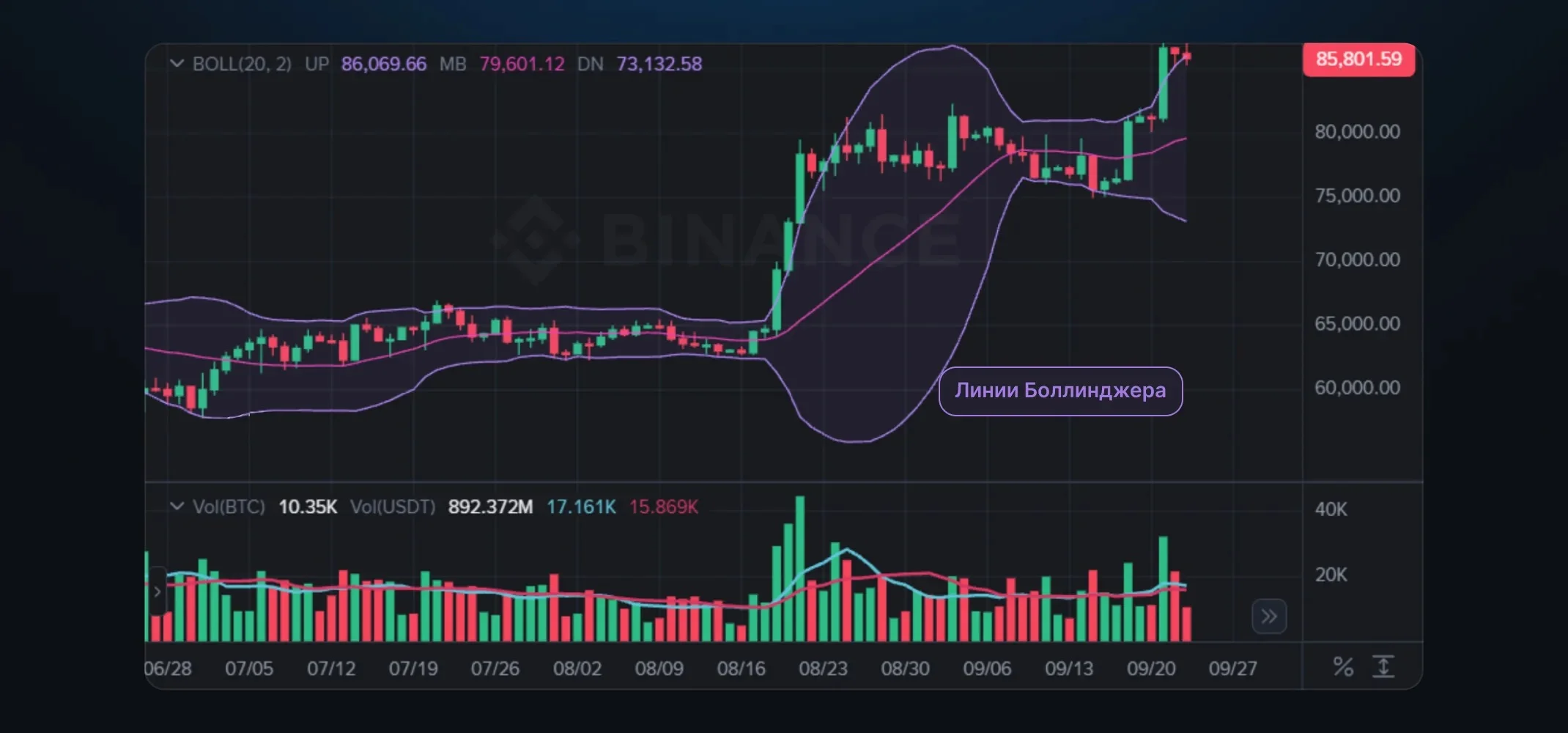Click the MB value 79,601.12

(522, 65)
